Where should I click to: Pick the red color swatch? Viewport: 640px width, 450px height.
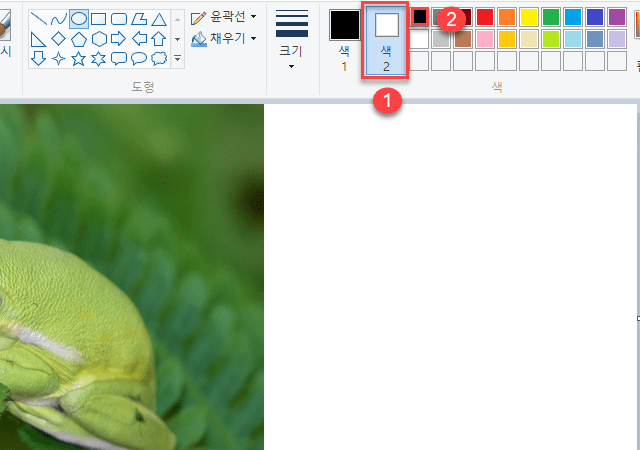click(x=485, y=17)
